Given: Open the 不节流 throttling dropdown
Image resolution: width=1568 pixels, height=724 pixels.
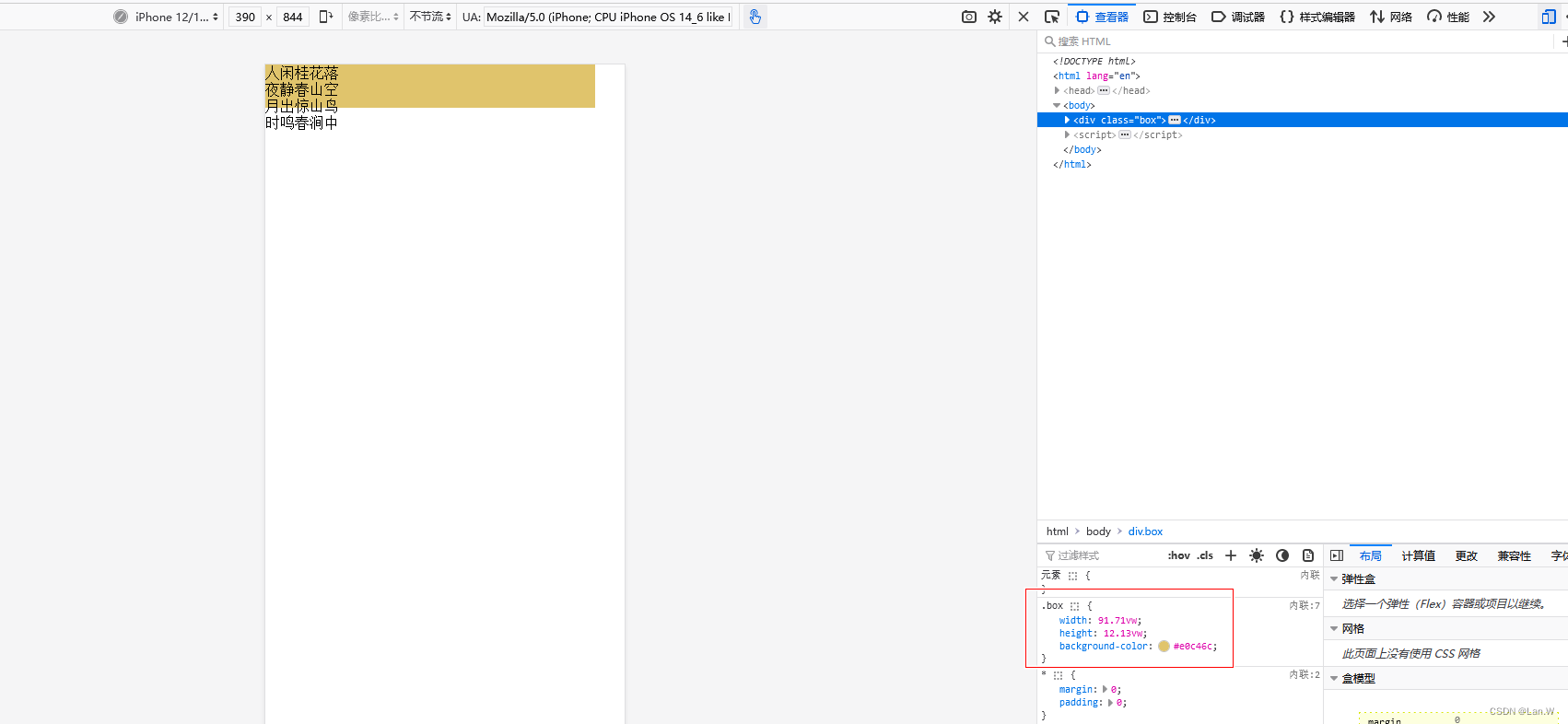Looking at the screenshot, I should (x=430, y=17).
